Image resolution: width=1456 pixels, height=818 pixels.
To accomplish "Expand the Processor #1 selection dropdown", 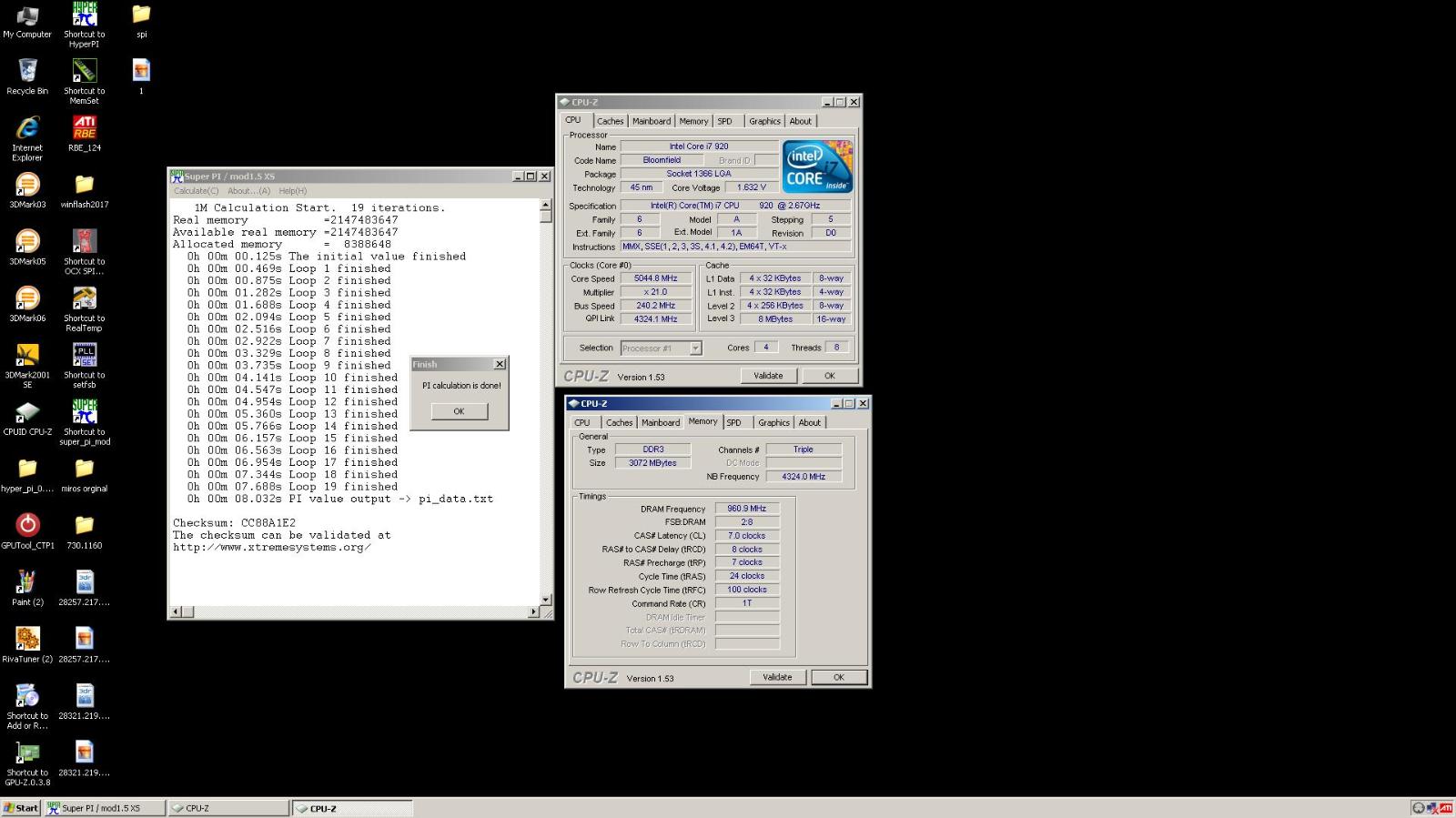I will (695, 348).
